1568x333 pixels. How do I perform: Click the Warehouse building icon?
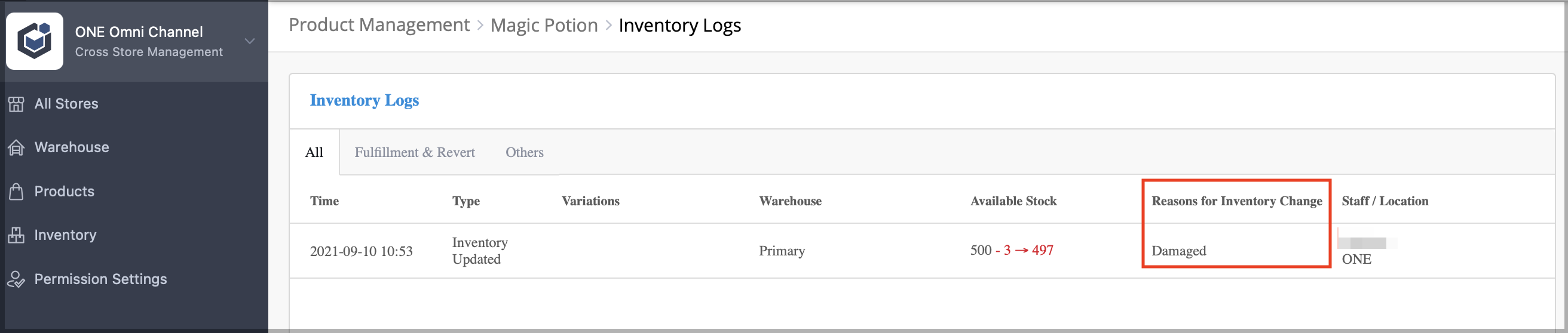(x=17, y=147)
